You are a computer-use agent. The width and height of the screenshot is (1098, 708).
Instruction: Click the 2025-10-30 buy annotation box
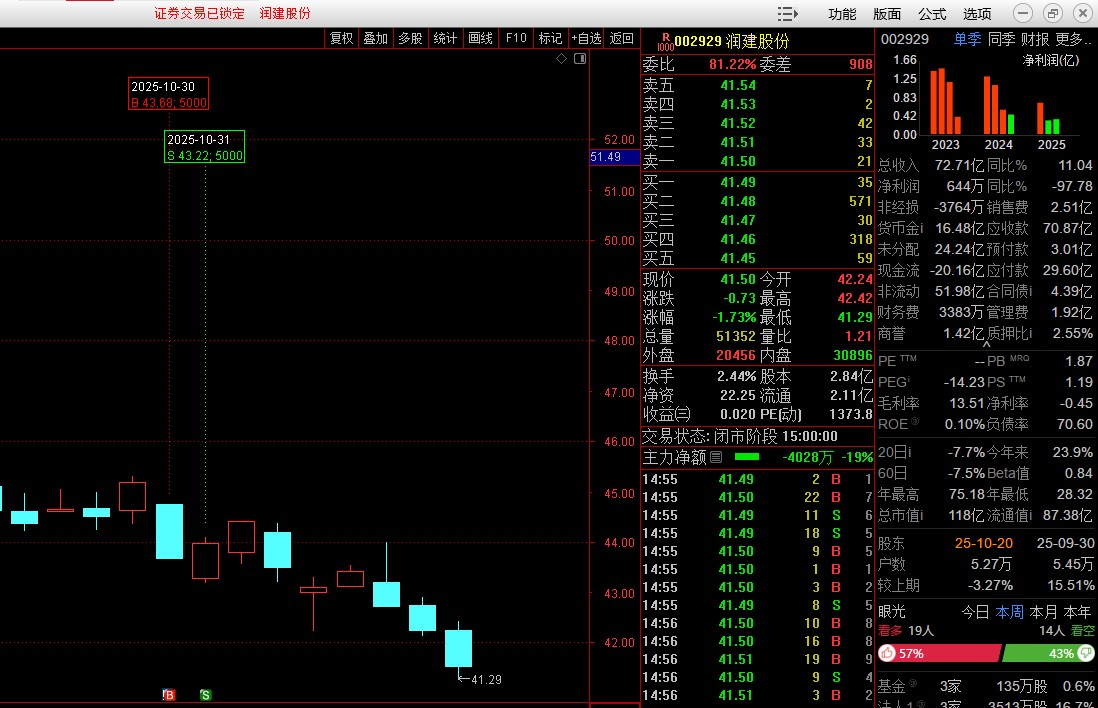[169, 94]
